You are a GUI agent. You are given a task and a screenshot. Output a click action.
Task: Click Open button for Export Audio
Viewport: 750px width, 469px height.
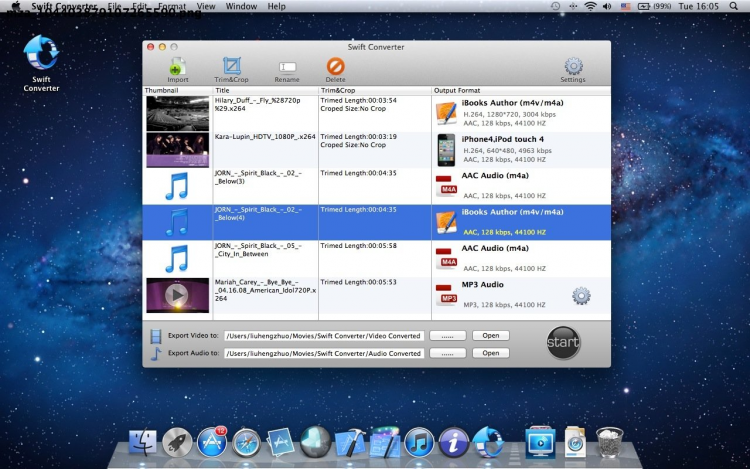490,353
